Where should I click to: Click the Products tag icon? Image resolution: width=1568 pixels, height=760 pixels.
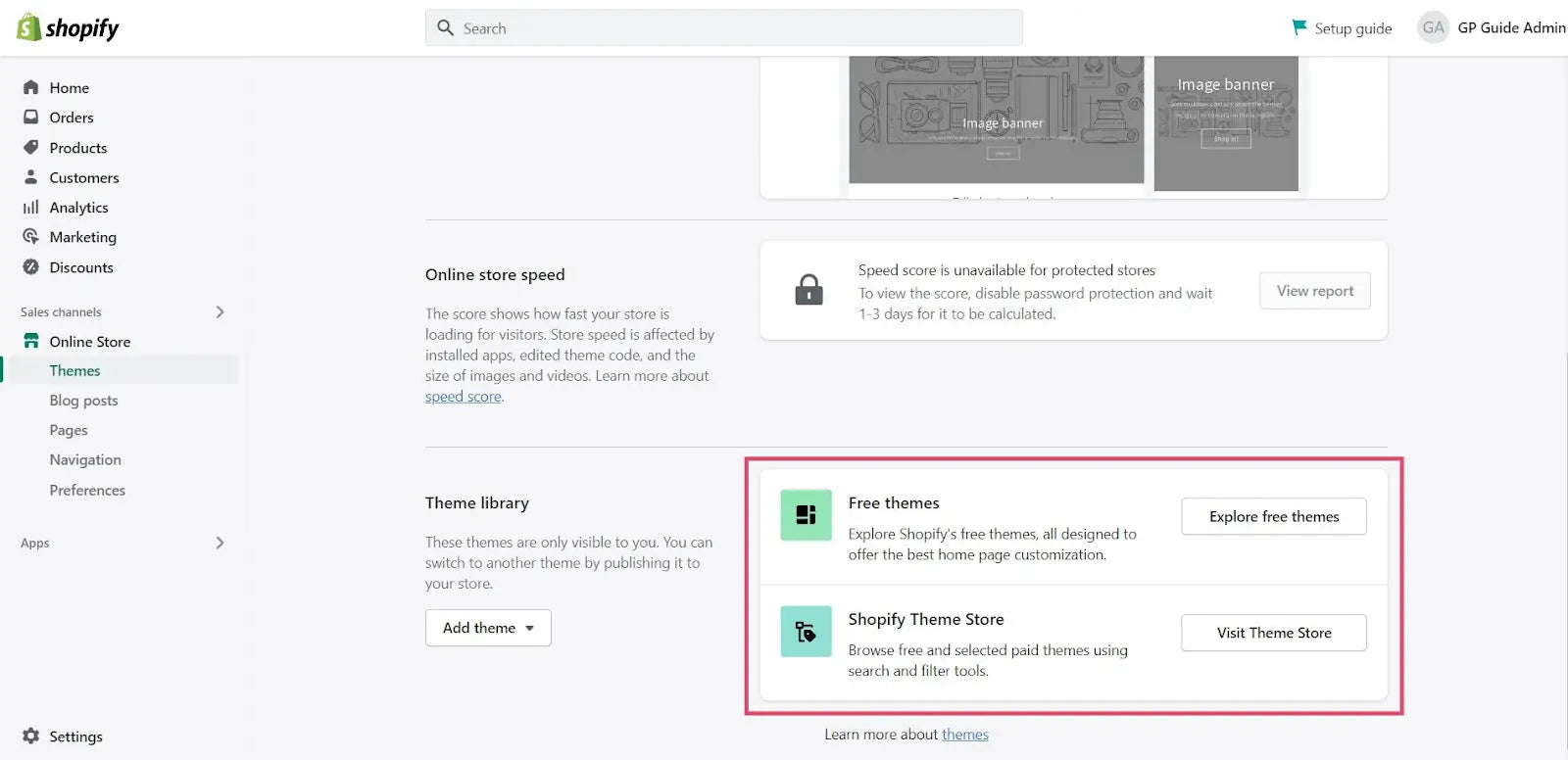[x=31, y=147]
